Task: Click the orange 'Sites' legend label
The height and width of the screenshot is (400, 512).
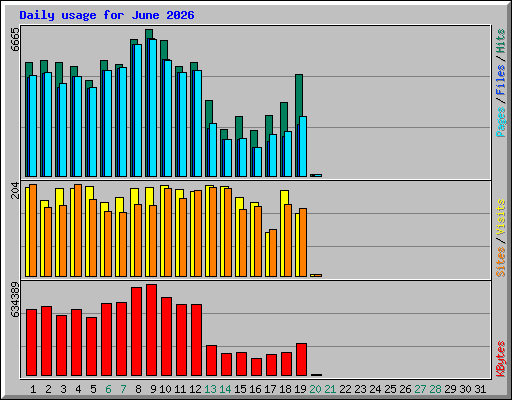Action: (501, 262)
